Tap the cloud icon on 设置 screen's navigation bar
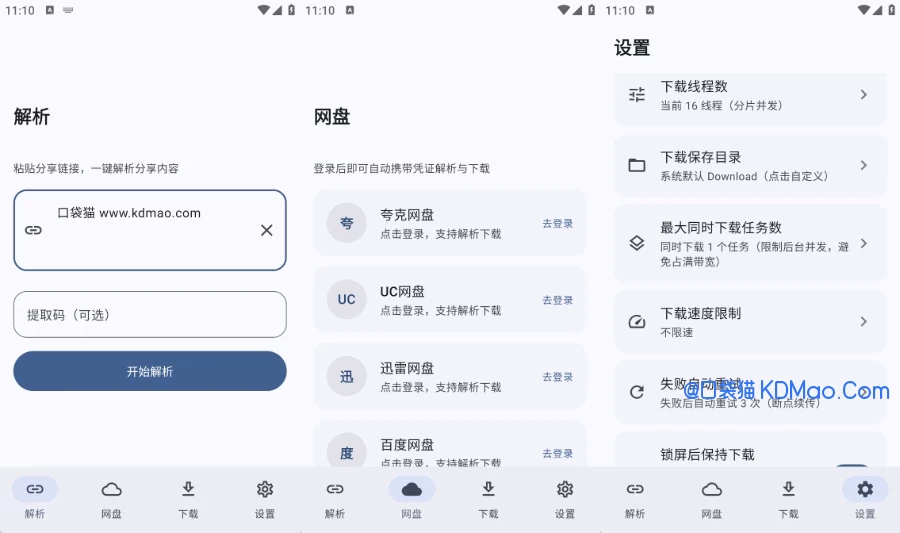Screen dimensions: 900x533 (712, 489)
